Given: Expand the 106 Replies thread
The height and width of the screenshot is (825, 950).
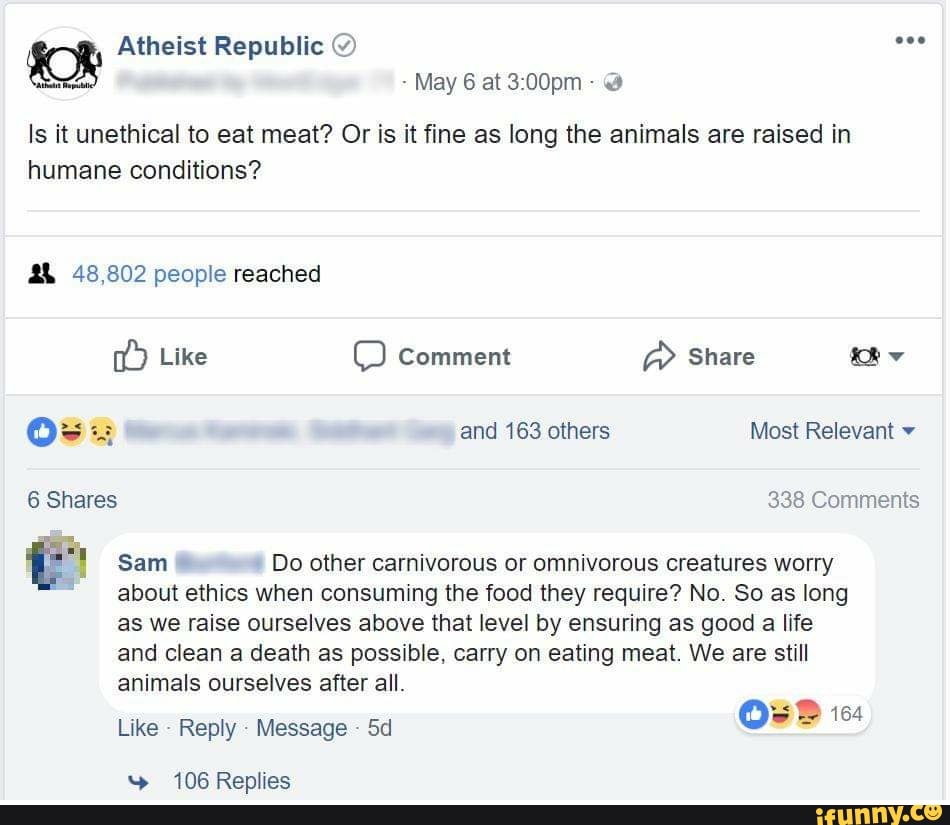Looking at the screenshot, I should 231,781.
